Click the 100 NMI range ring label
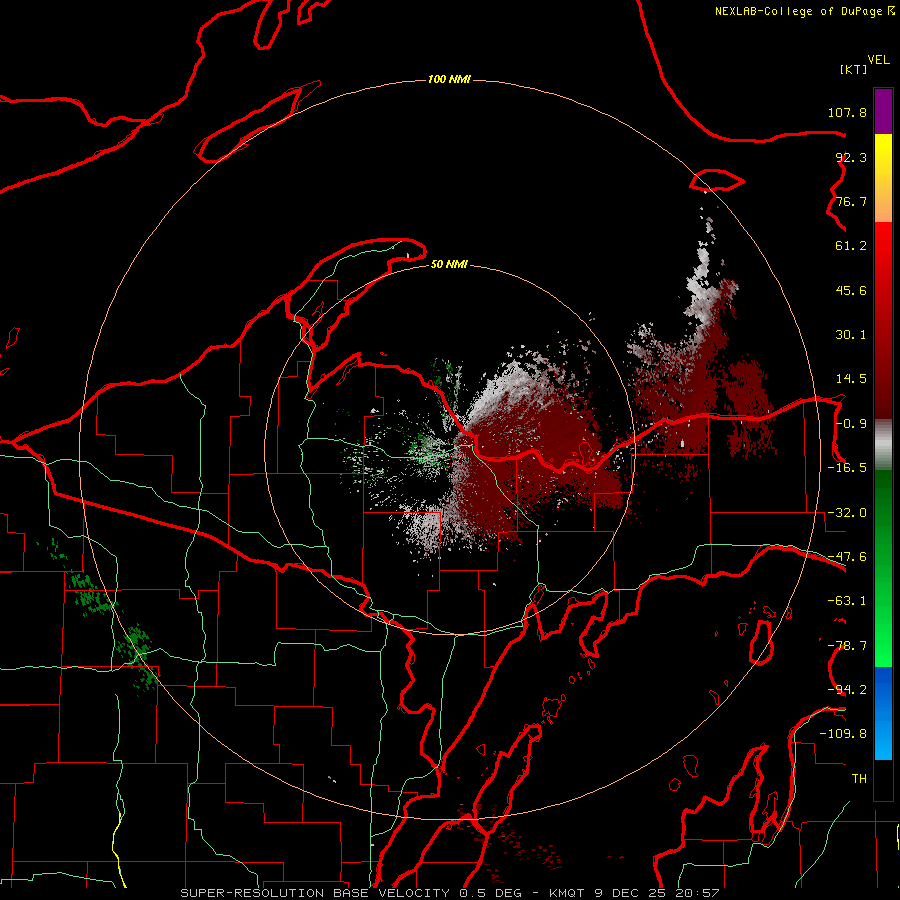Viewport: 900px width, 900px height. pyautogui.click(x=449, y=79)
